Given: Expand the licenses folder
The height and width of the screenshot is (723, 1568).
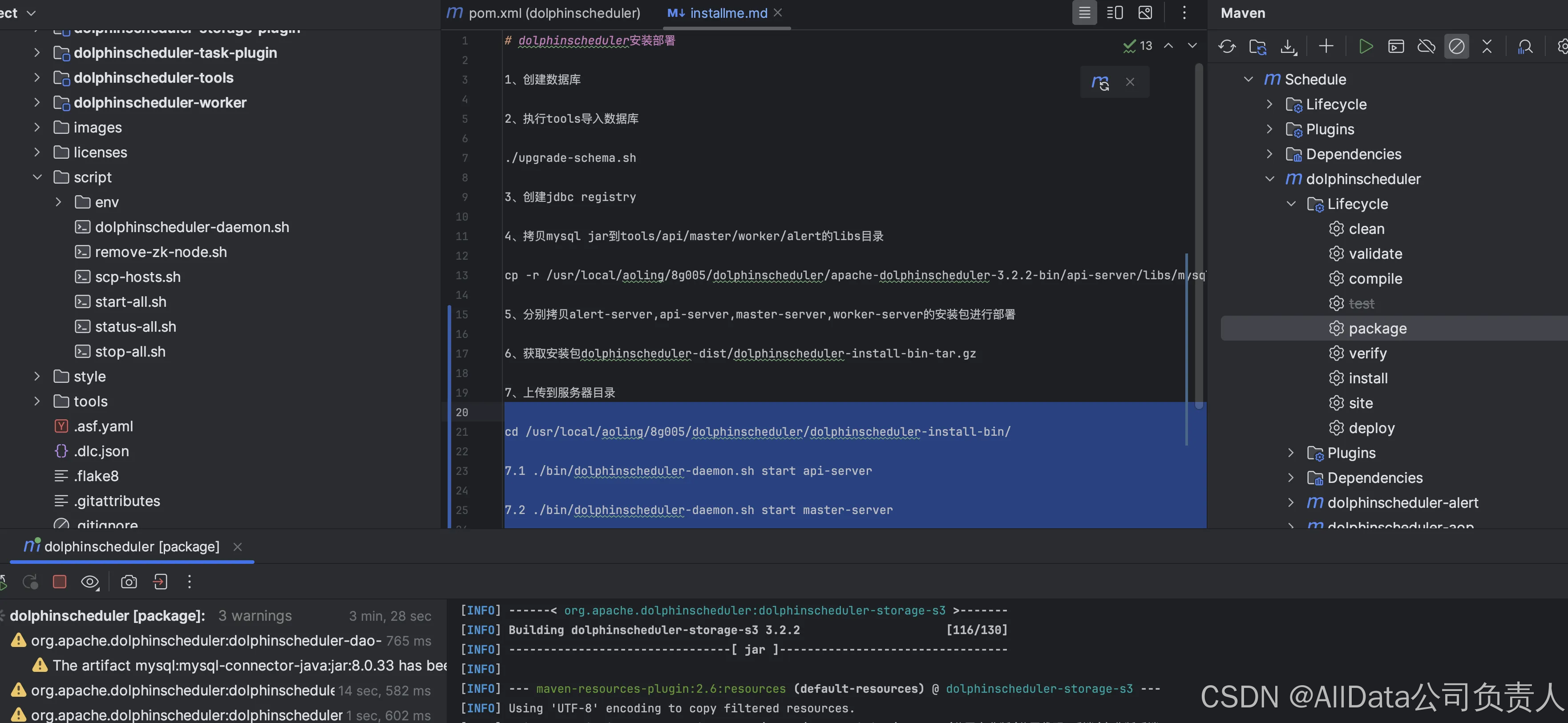Looking at the screenshot, I should click(x=37, y=153).
